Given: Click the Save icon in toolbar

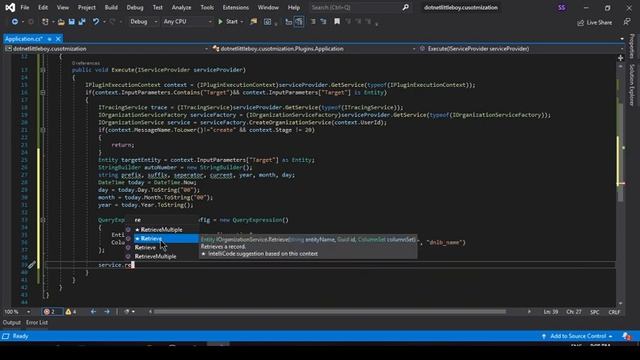Looking at the screenshot, I should [x=71, y=22].
